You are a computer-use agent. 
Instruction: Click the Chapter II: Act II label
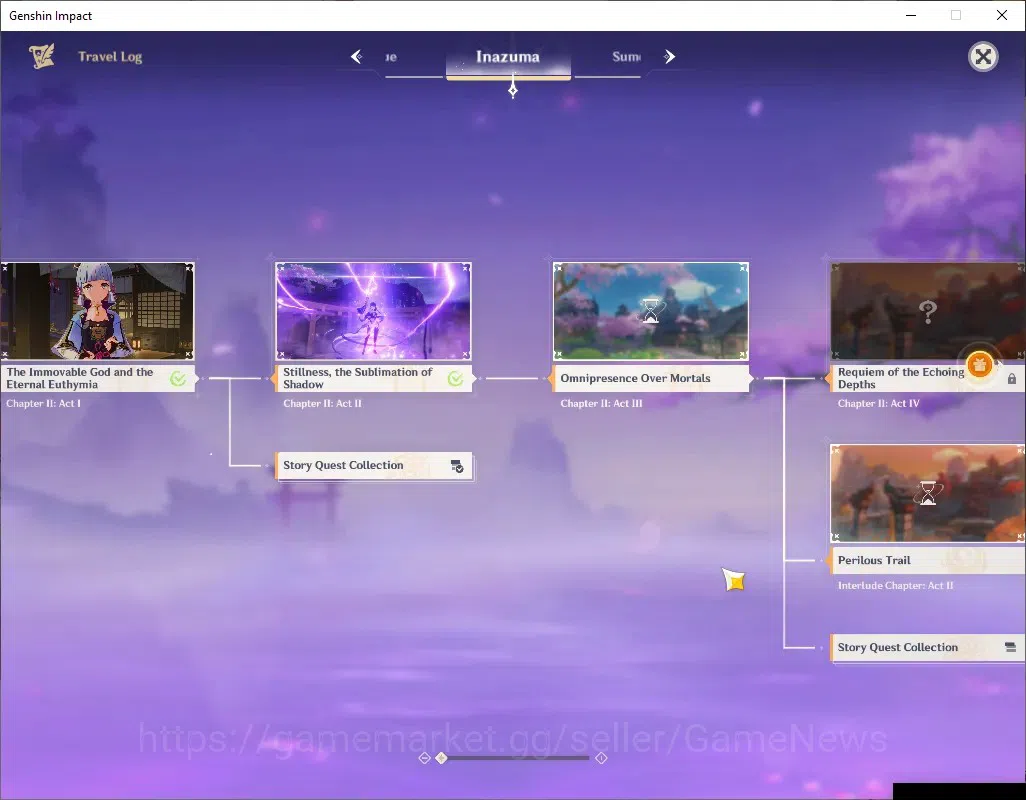pos(322,404)
